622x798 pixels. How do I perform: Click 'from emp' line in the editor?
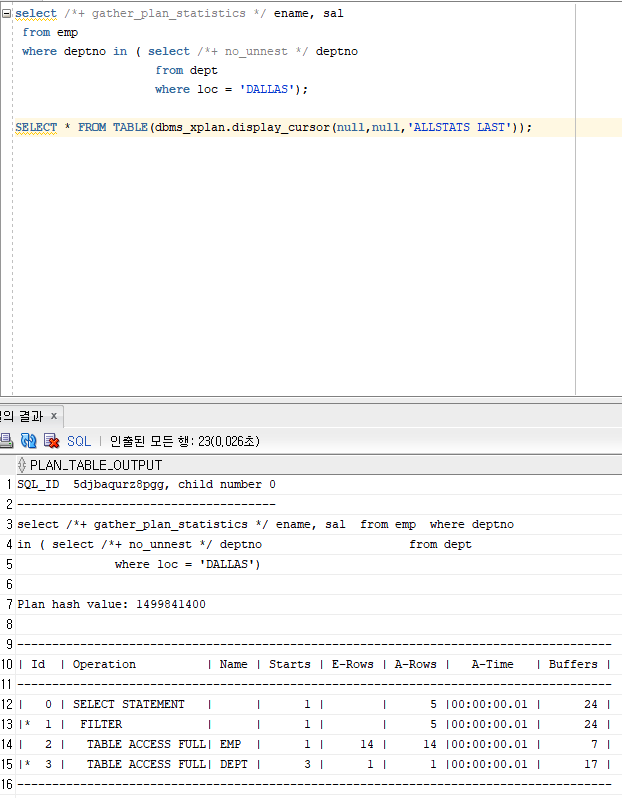coord(50,33)
